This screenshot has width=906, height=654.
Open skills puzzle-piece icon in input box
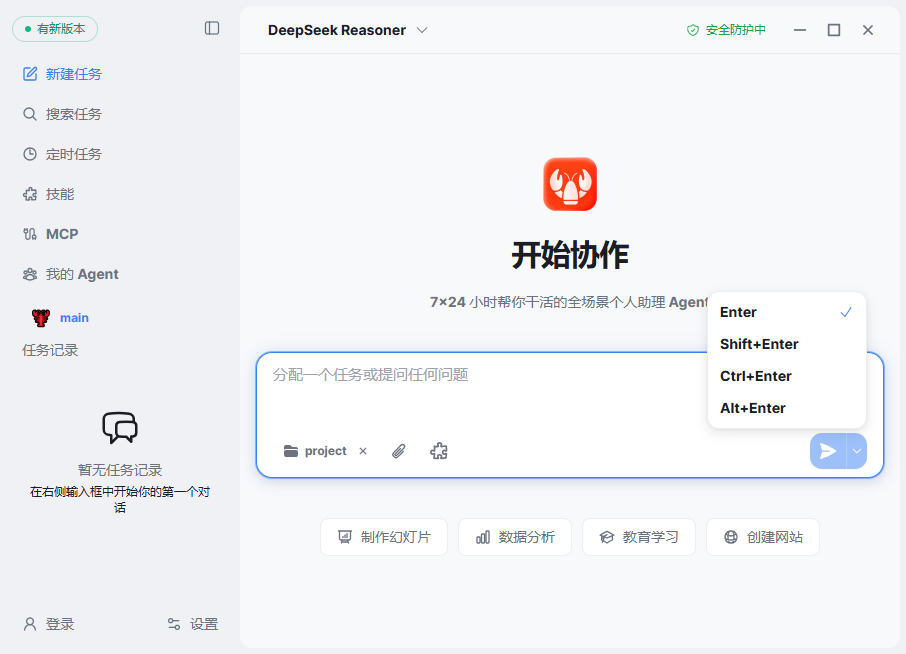coord(439,451)
